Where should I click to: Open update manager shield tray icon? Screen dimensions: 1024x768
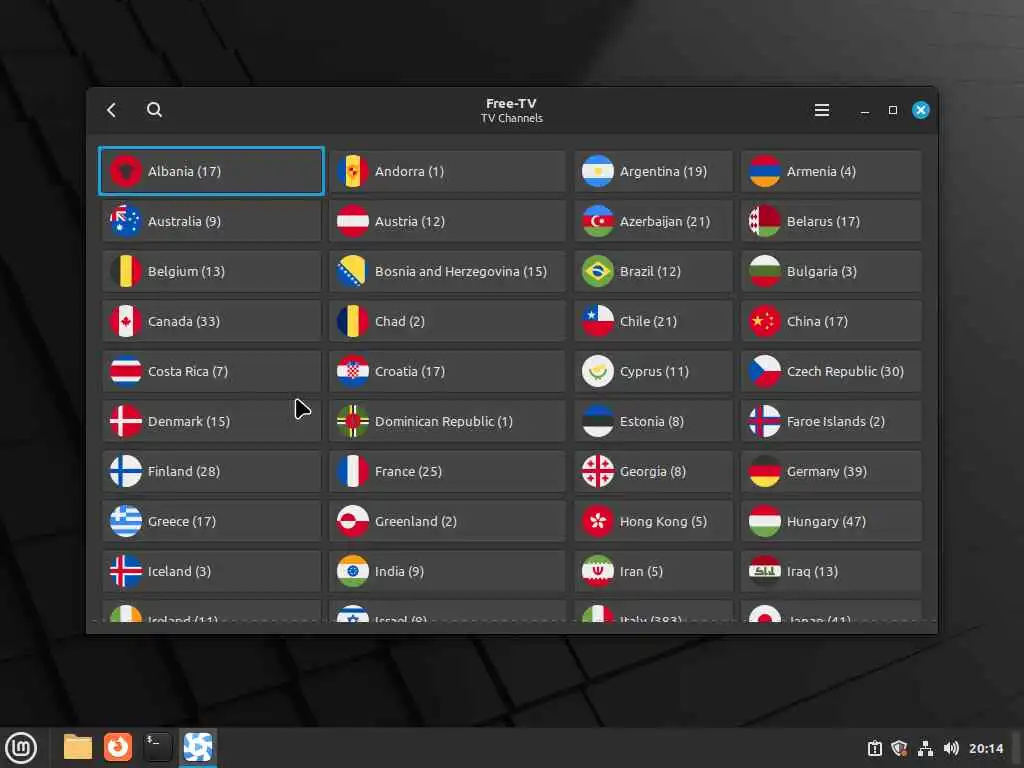click(x=899, y=748)
